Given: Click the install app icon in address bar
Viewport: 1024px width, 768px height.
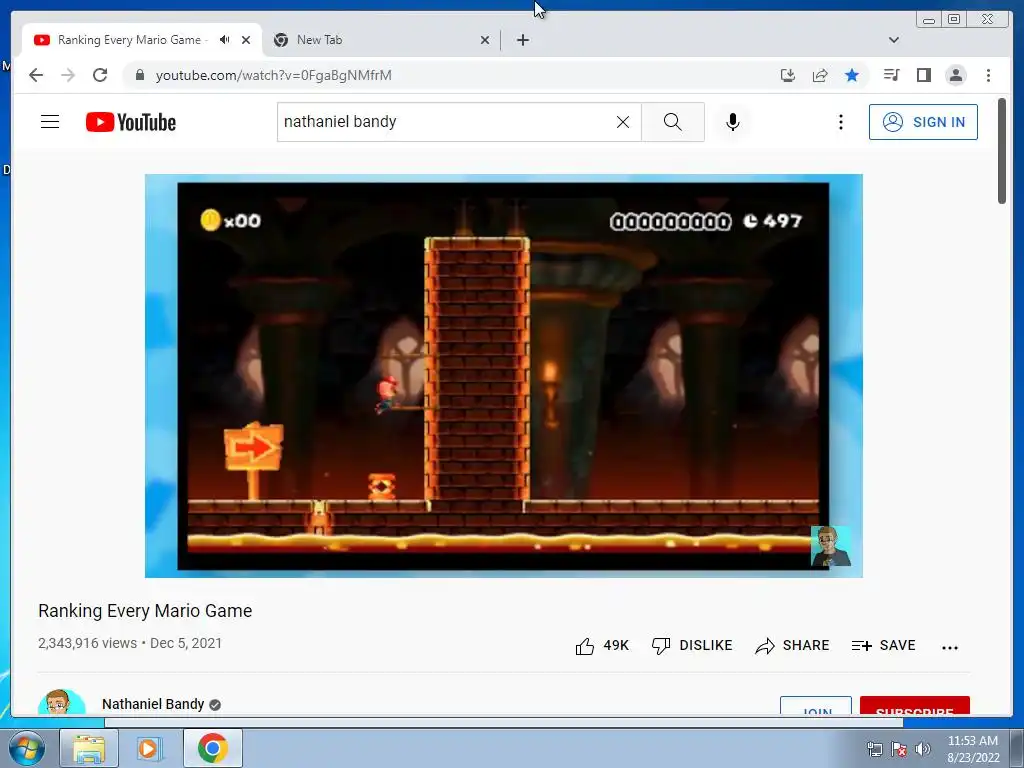Looking at the screenshot, I should (788, 75).
